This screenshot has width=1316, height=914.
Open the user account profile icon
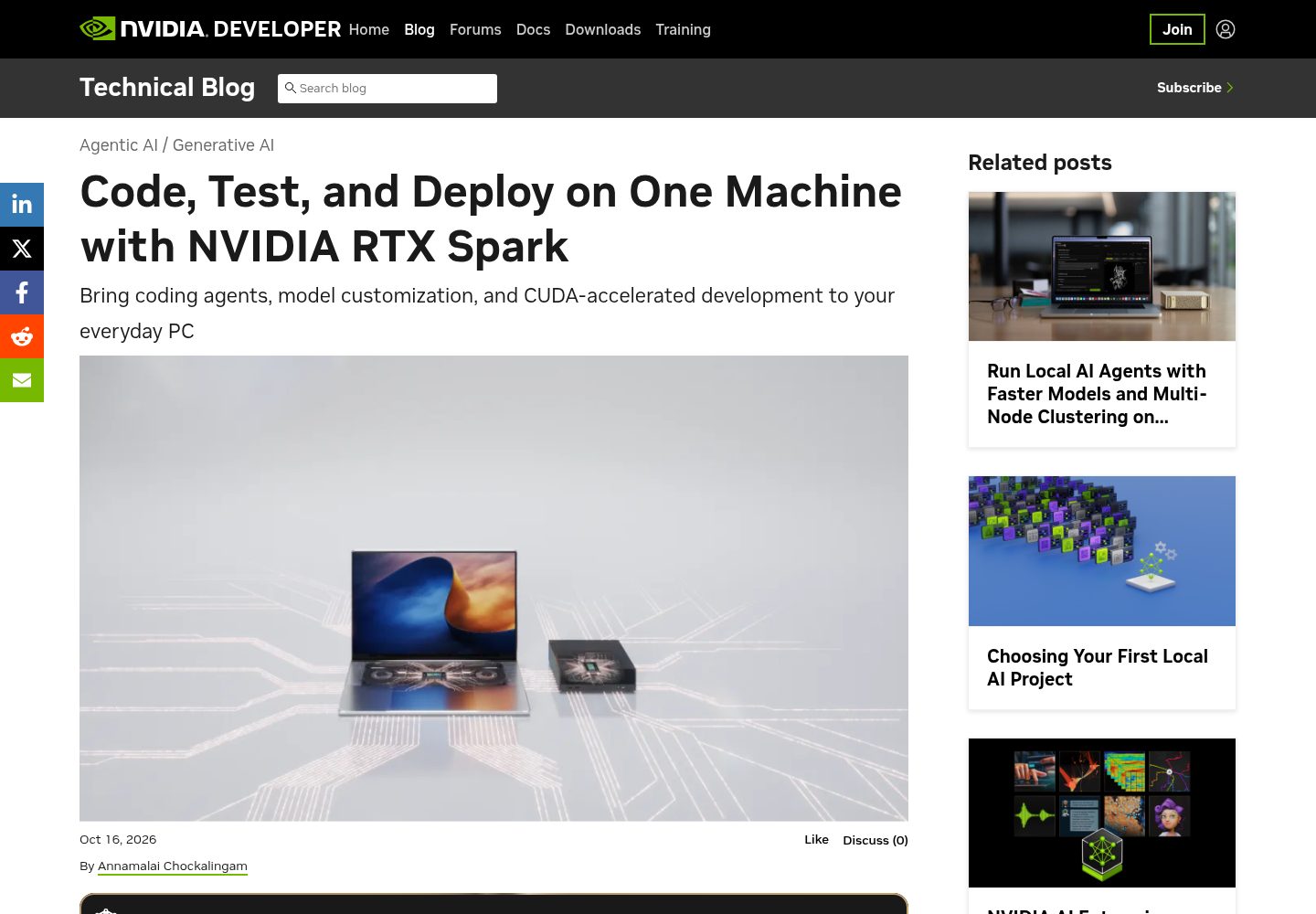point(1226,29)
